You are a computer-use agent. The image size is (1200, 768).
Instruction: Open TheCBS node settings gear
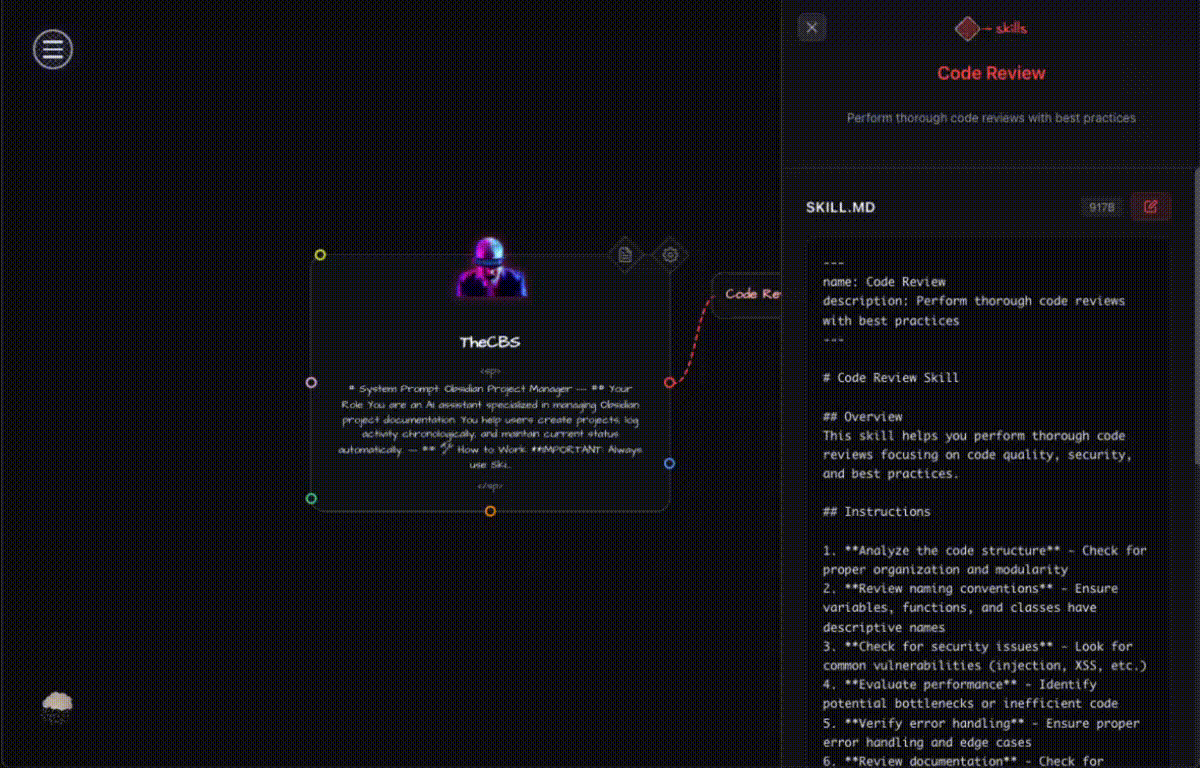[670, 255]
